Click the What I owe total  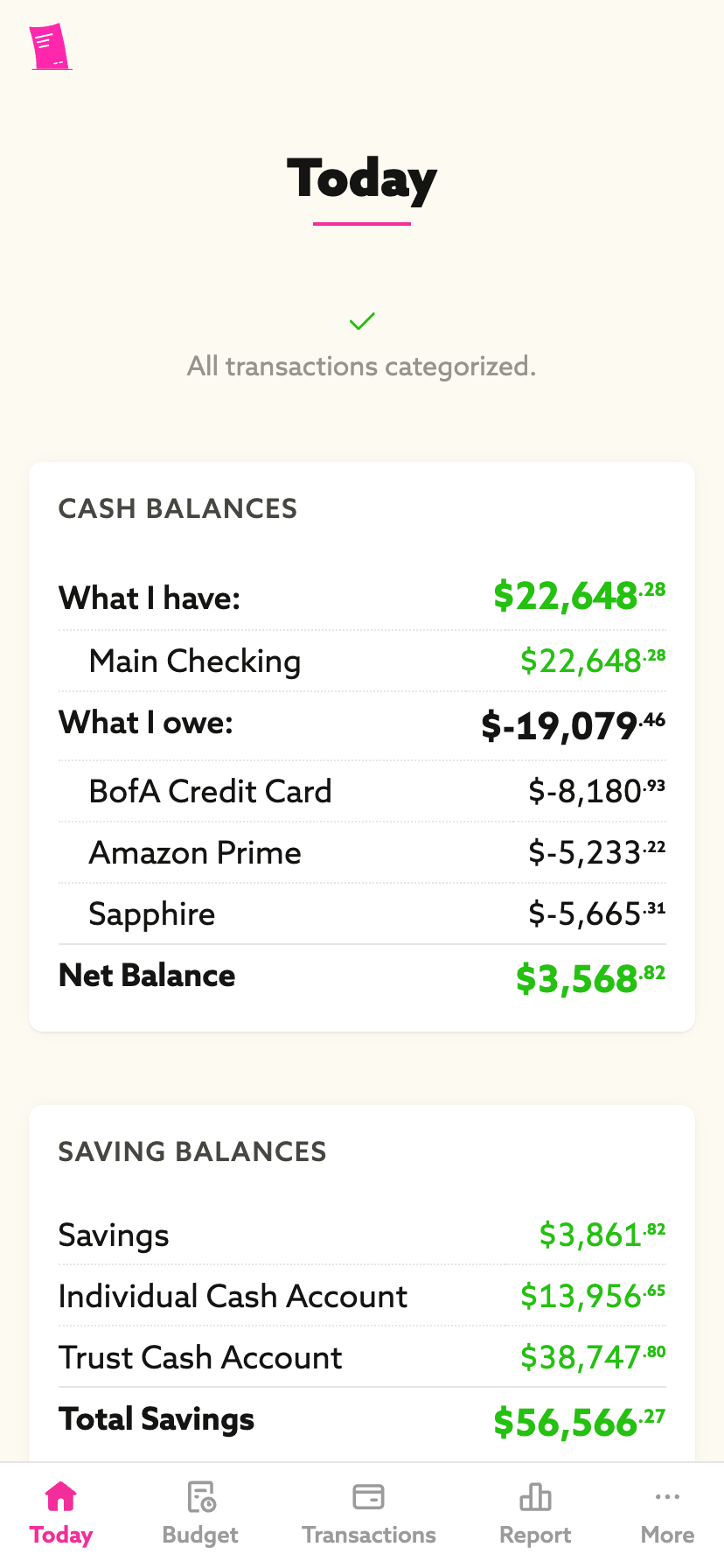coord(573,725)
